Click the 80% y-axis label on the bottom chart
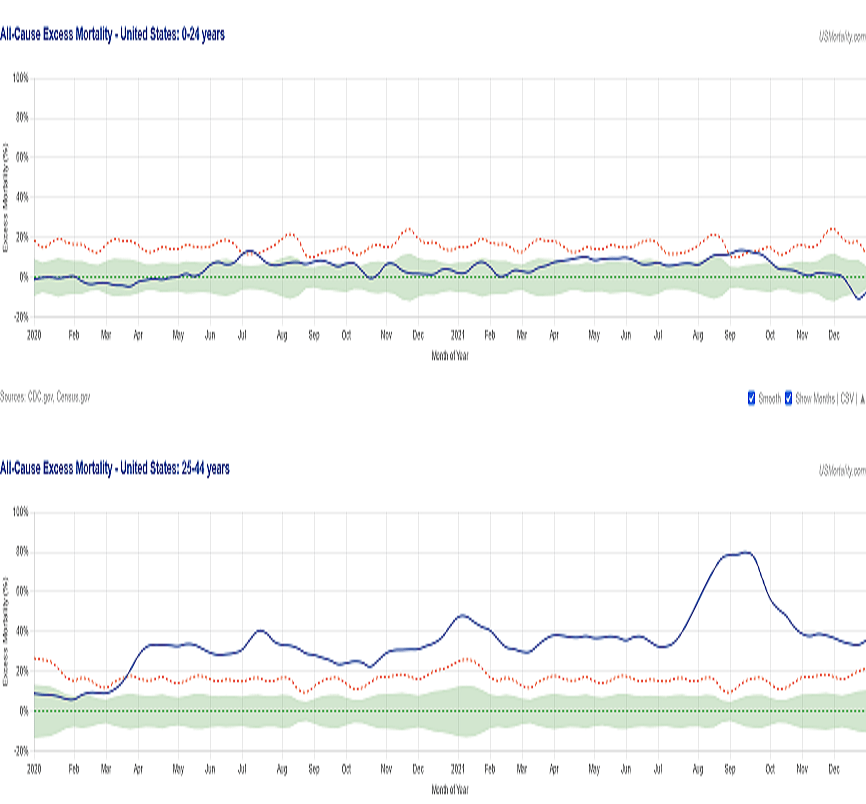 (20, 552)
